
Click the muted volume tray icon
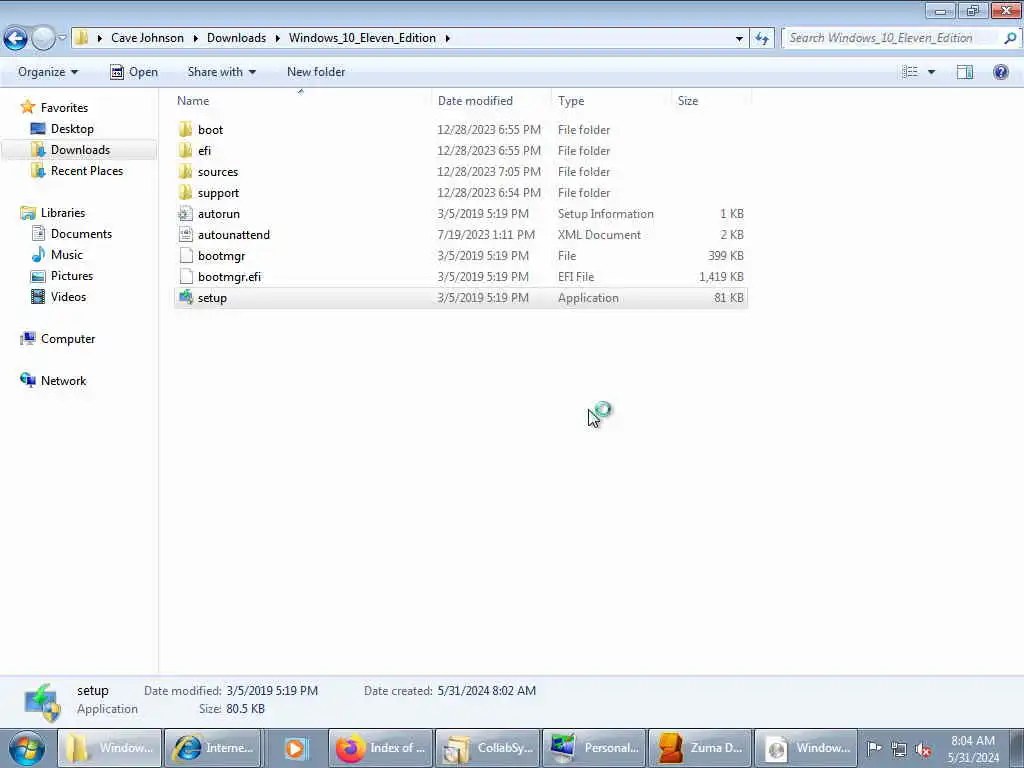(923, 749)
